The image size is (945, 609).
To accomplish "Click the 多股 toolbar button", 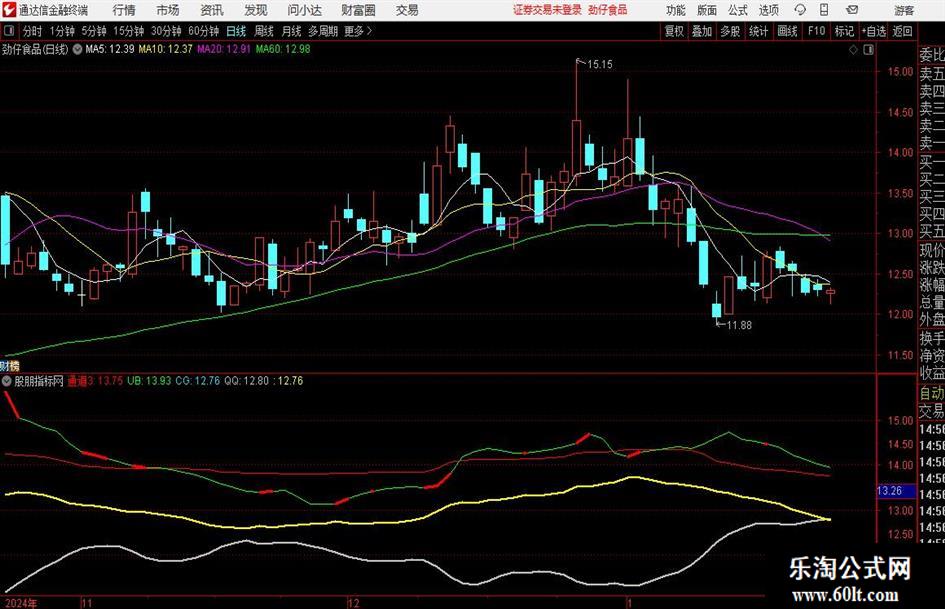I will pyautogui.click(x=730, y=31).
